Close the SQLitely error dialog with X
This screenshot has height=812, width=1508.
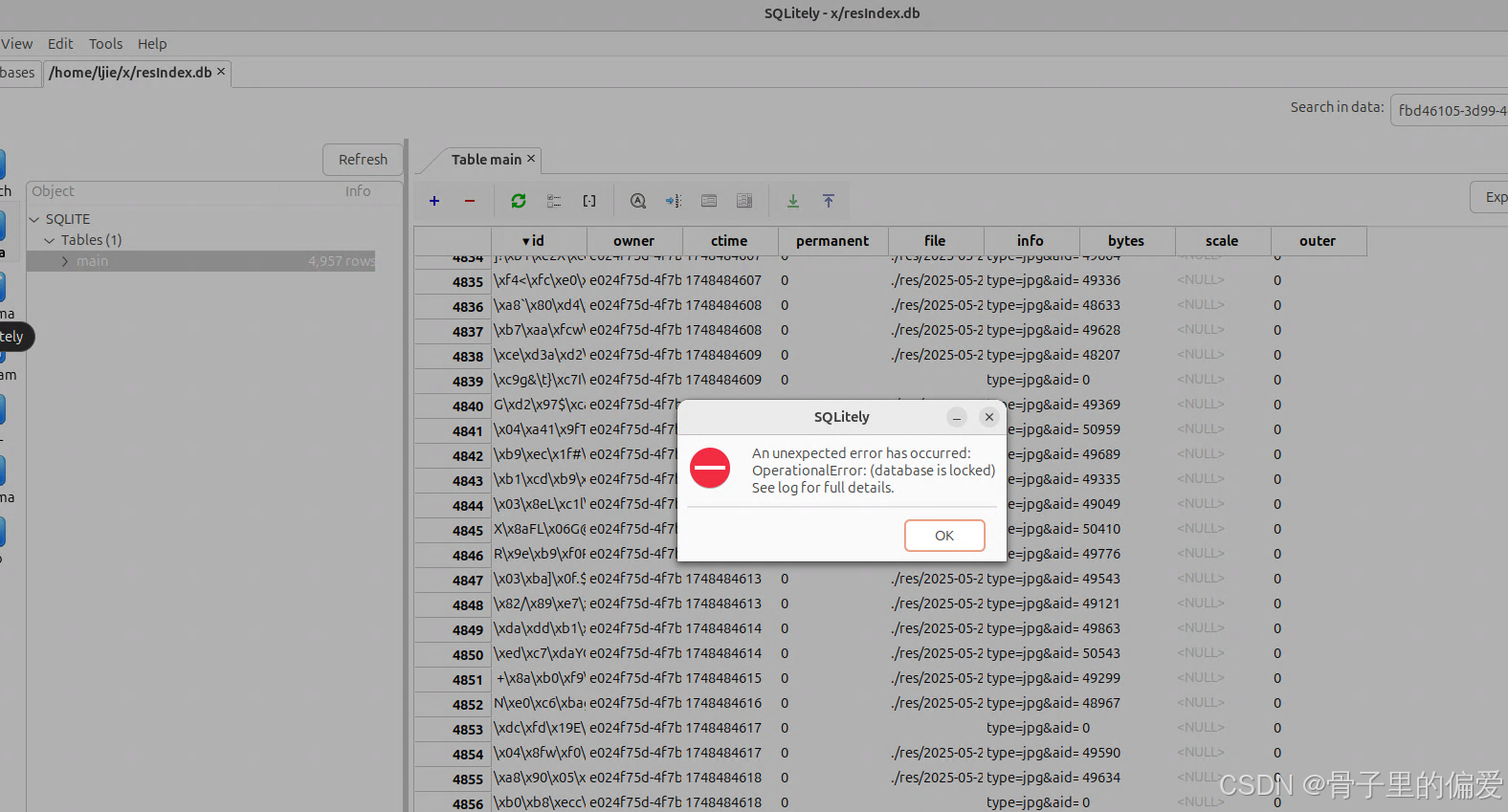coord(989,417)
